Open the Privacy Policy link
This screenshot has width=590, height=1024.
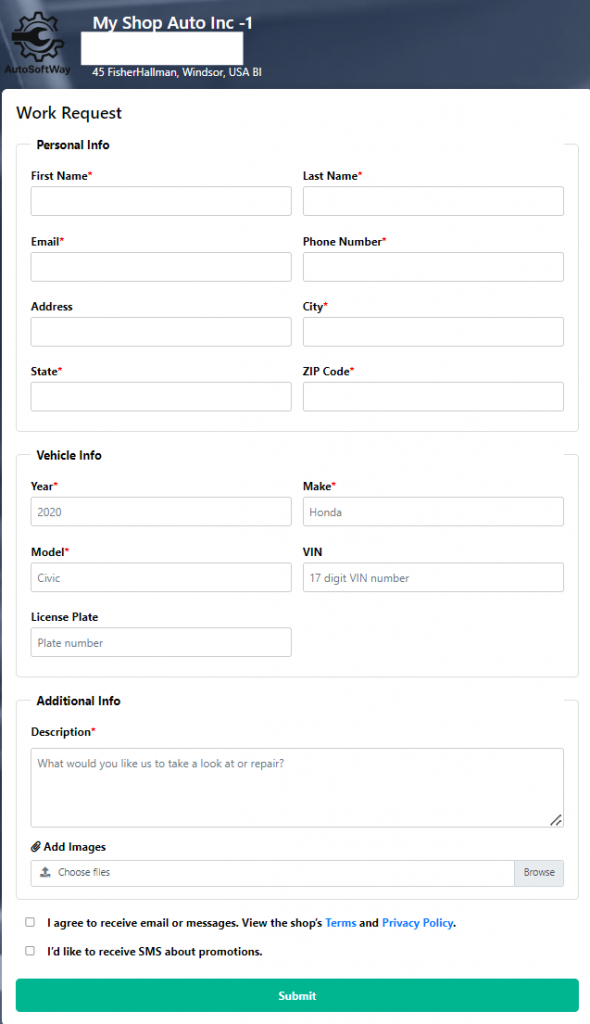[x=418, y=923]
